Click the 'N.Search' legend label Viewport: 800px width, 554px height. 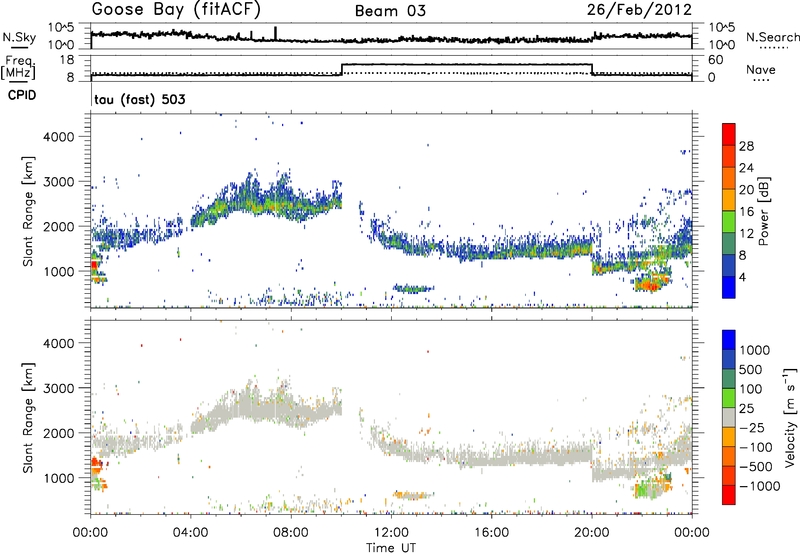(772, 37)
